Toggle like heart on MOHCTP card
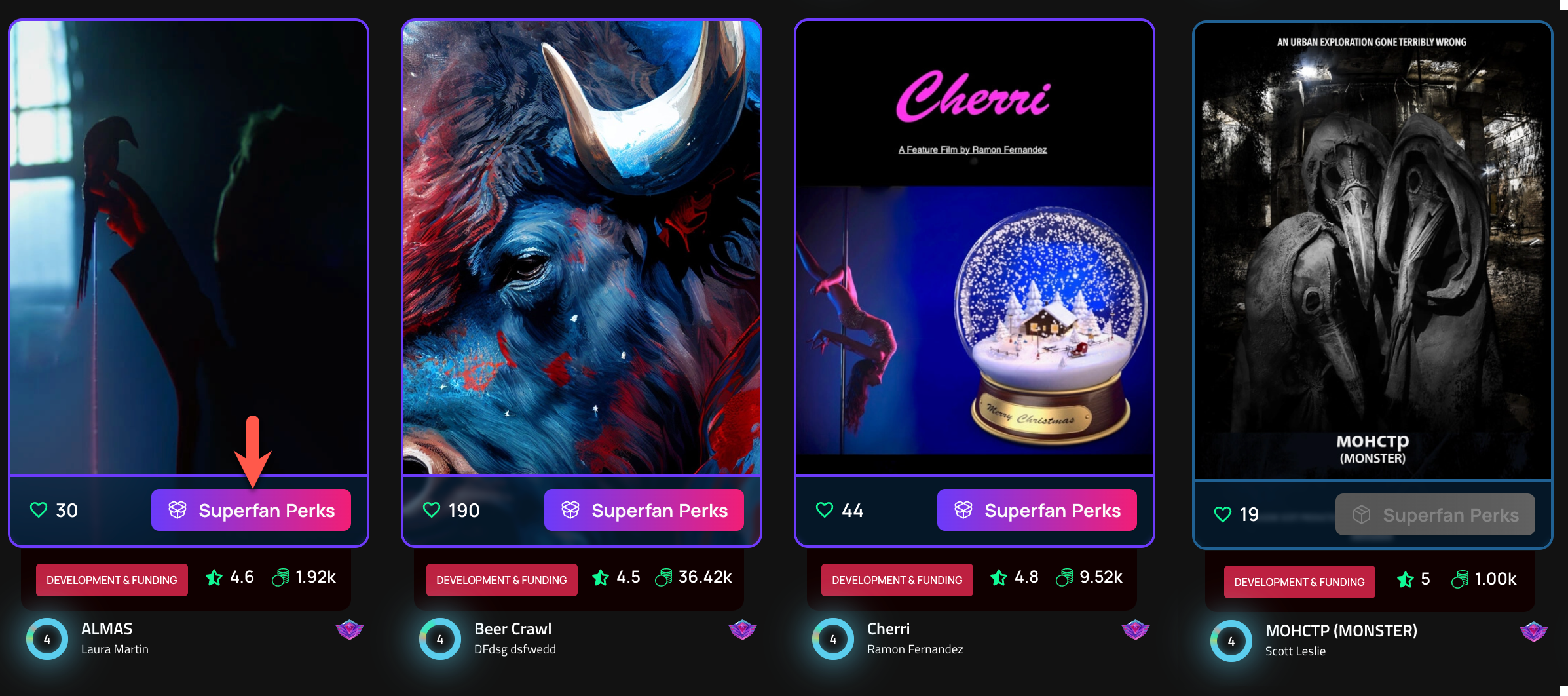Viewport: 1568px width, 696px height. pos(1223,514)
